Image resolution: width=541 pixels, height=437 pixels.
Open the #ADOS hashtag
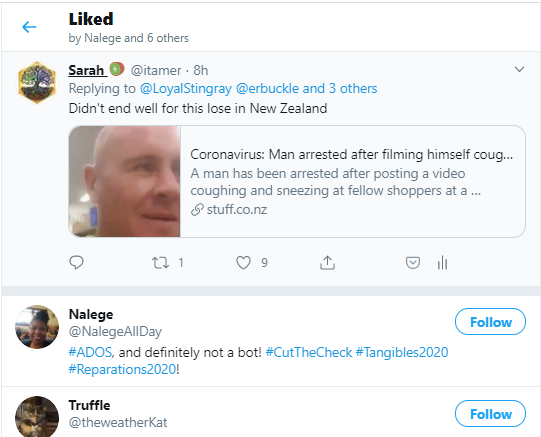coord(90,352)
